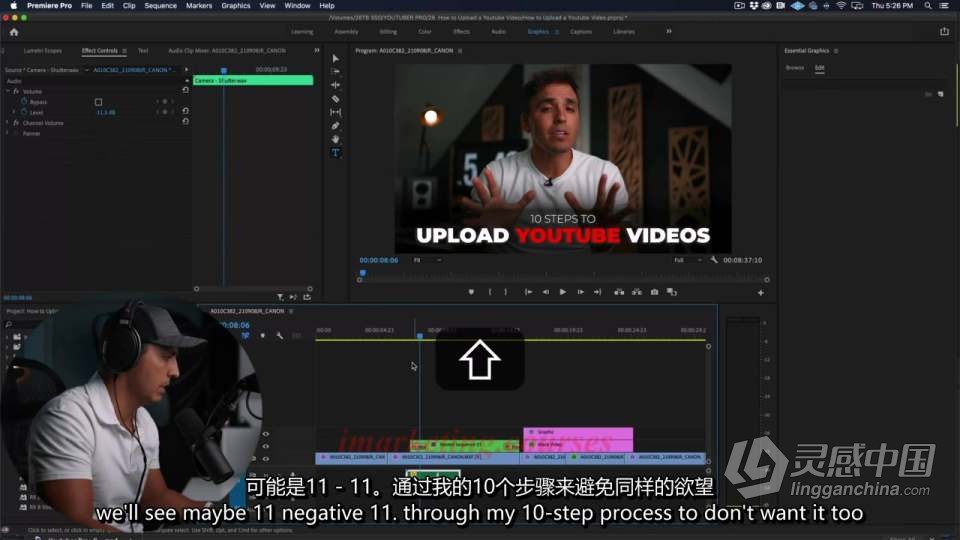Viewport: 960px width, 540px height.
Task: Select the Pen tool
Action: [336, 126]
